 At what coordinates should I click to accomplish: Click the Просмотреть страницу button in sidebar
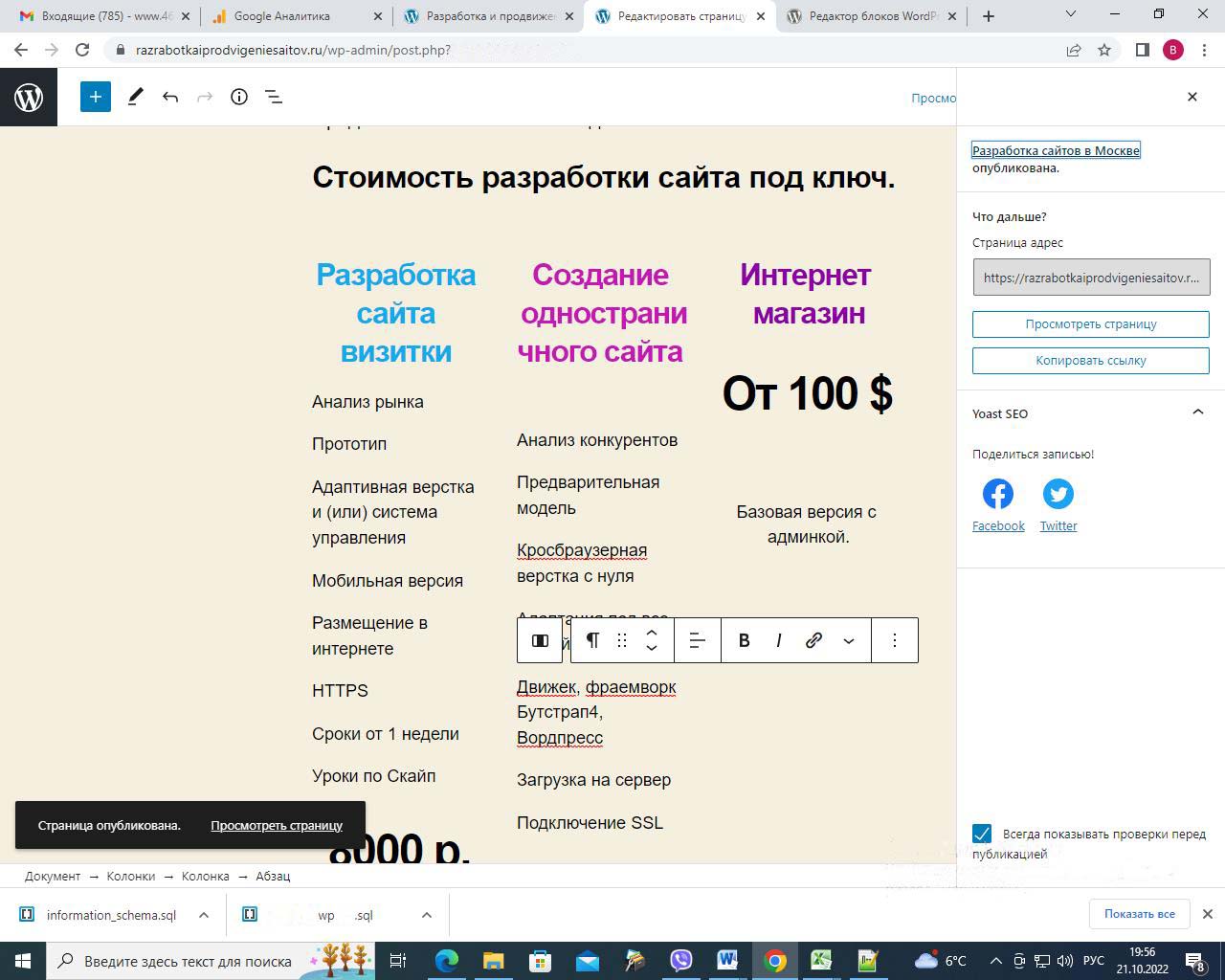[1091, 324]
